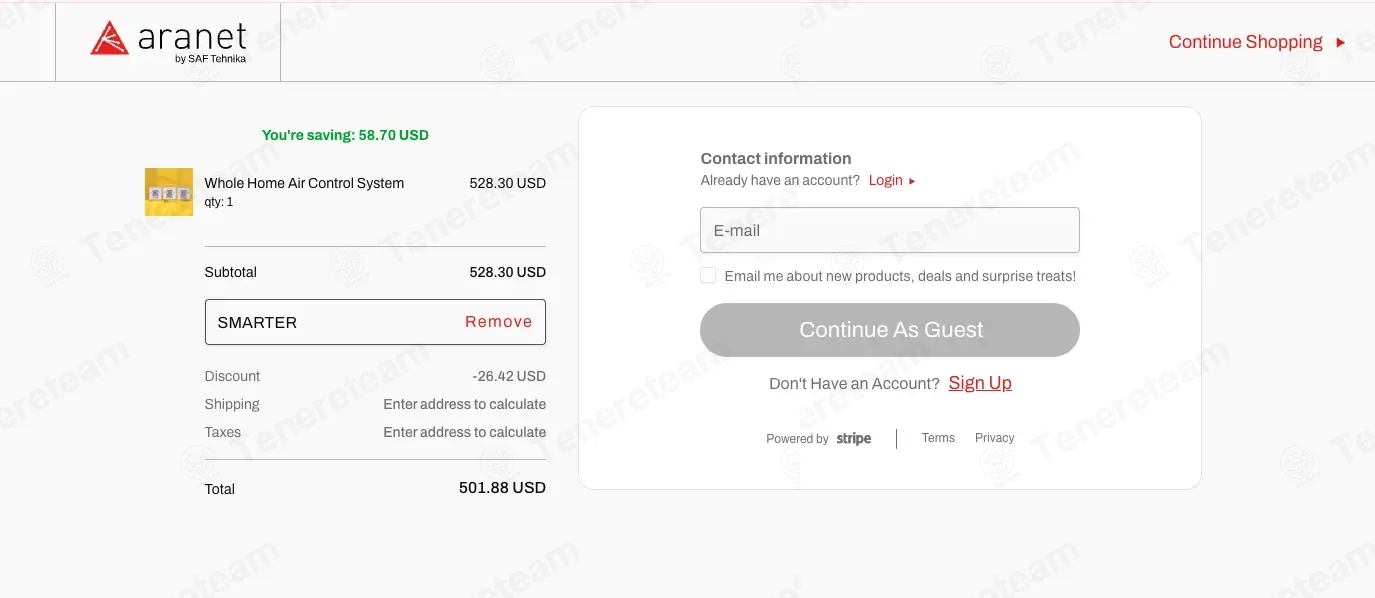Remove the SMARTER coupon code
This screenshot has height=598, width=1375.
(x=499, y=322)
